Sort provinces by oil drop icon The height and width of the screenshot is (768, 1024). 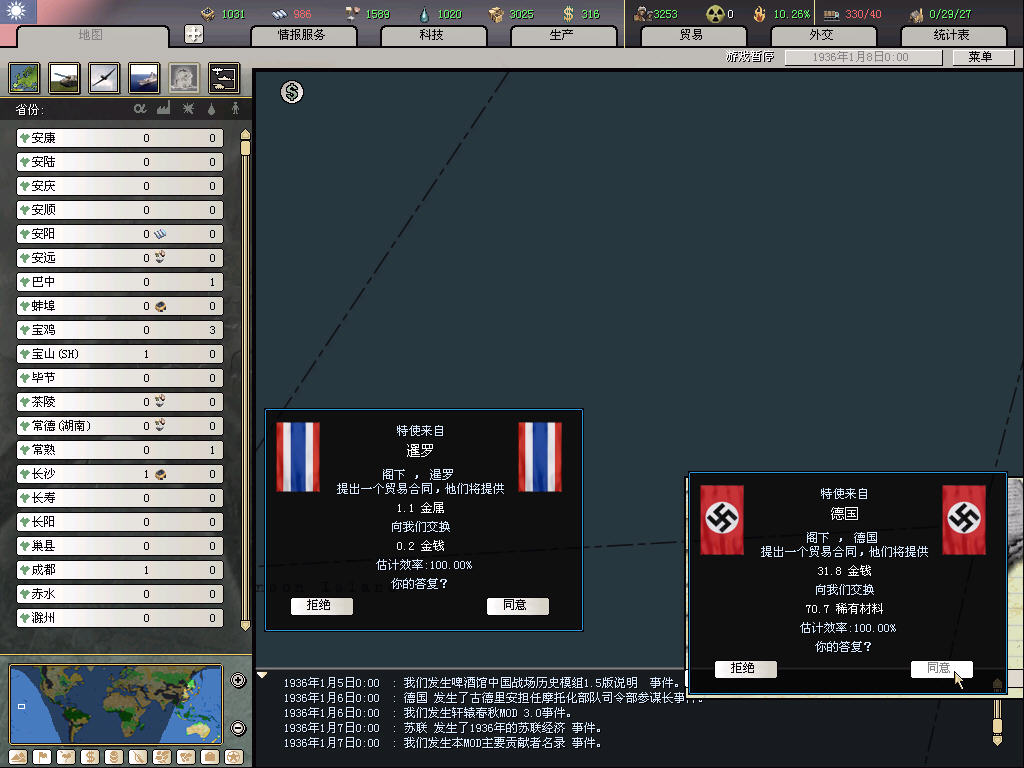212,108
